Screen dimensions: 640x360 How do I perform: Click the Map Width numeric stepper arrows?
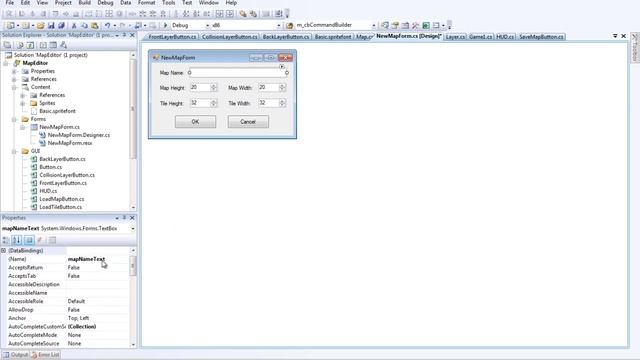click(x=282, y=87)
